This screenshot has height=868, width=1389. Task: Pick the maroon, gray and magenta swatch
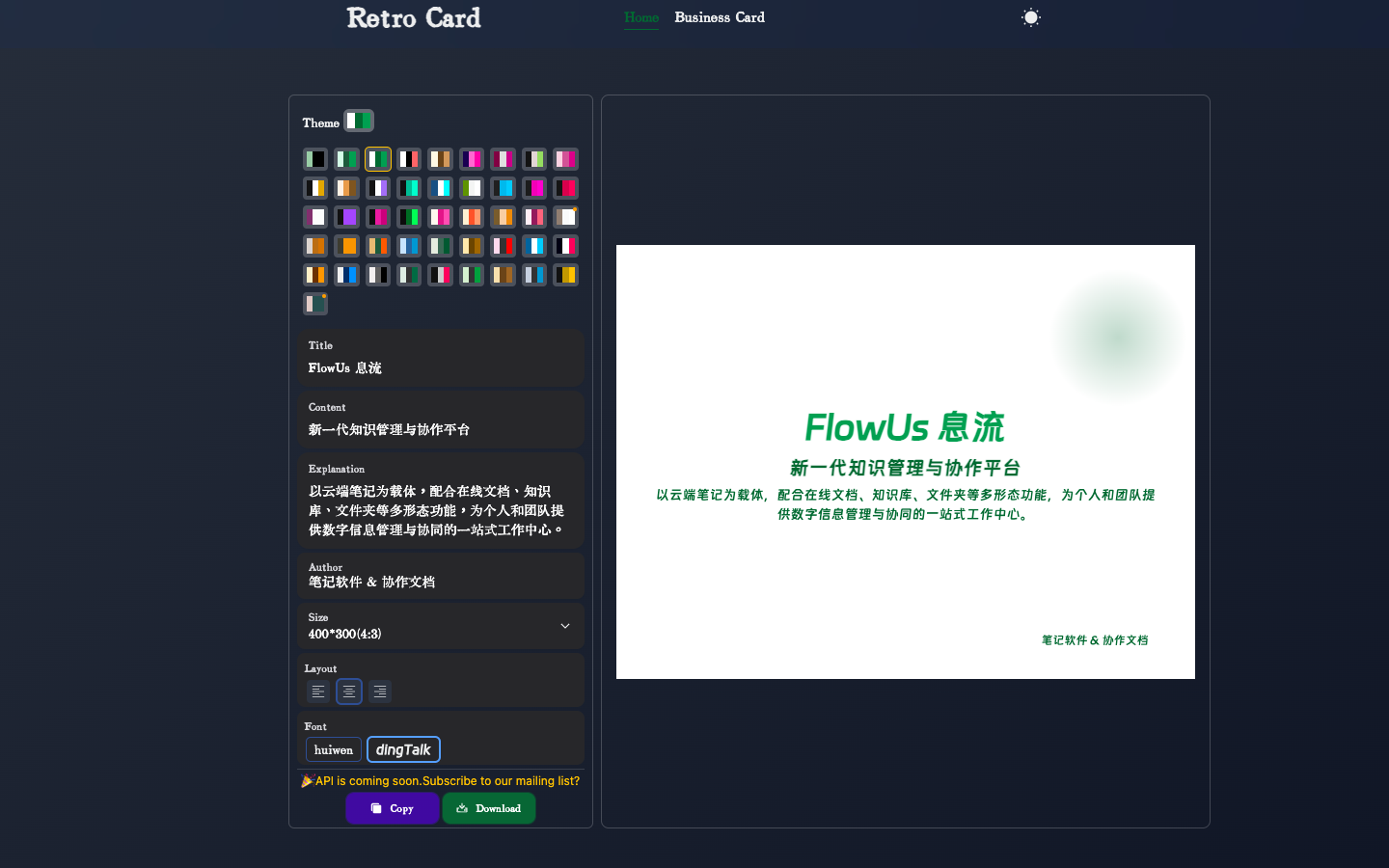[x=503, y=159]
